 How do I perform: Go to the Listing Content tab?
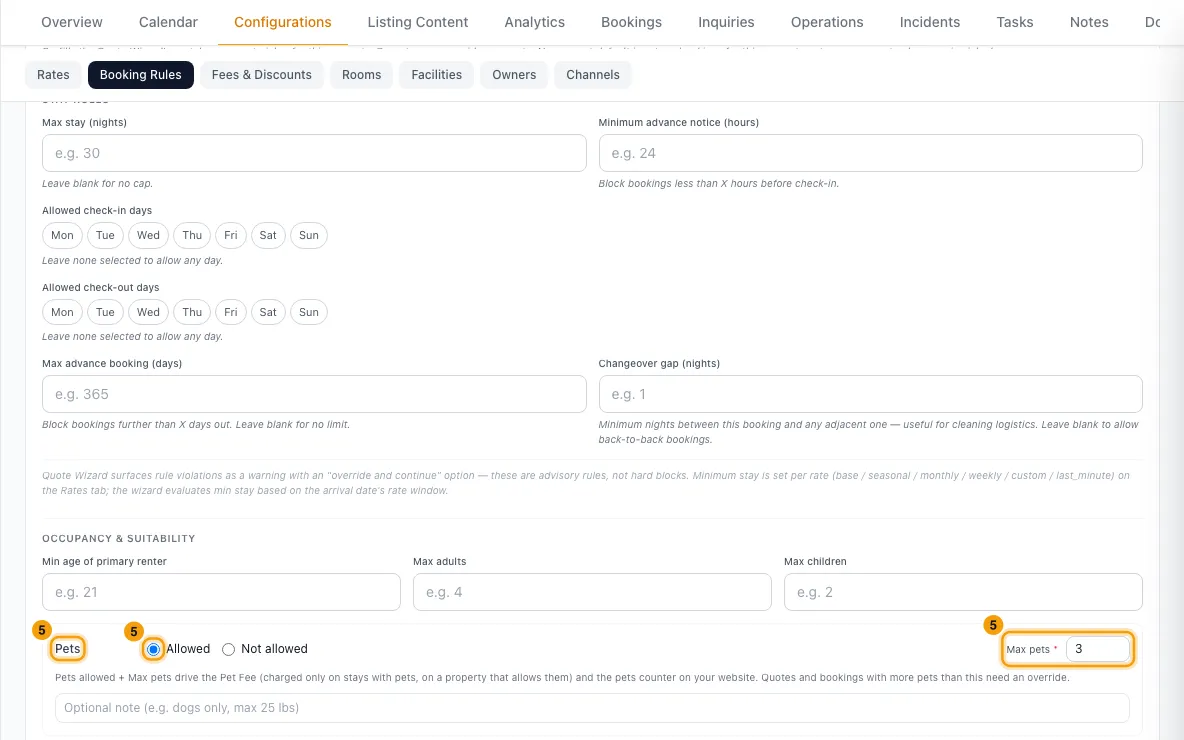(418, 23)
